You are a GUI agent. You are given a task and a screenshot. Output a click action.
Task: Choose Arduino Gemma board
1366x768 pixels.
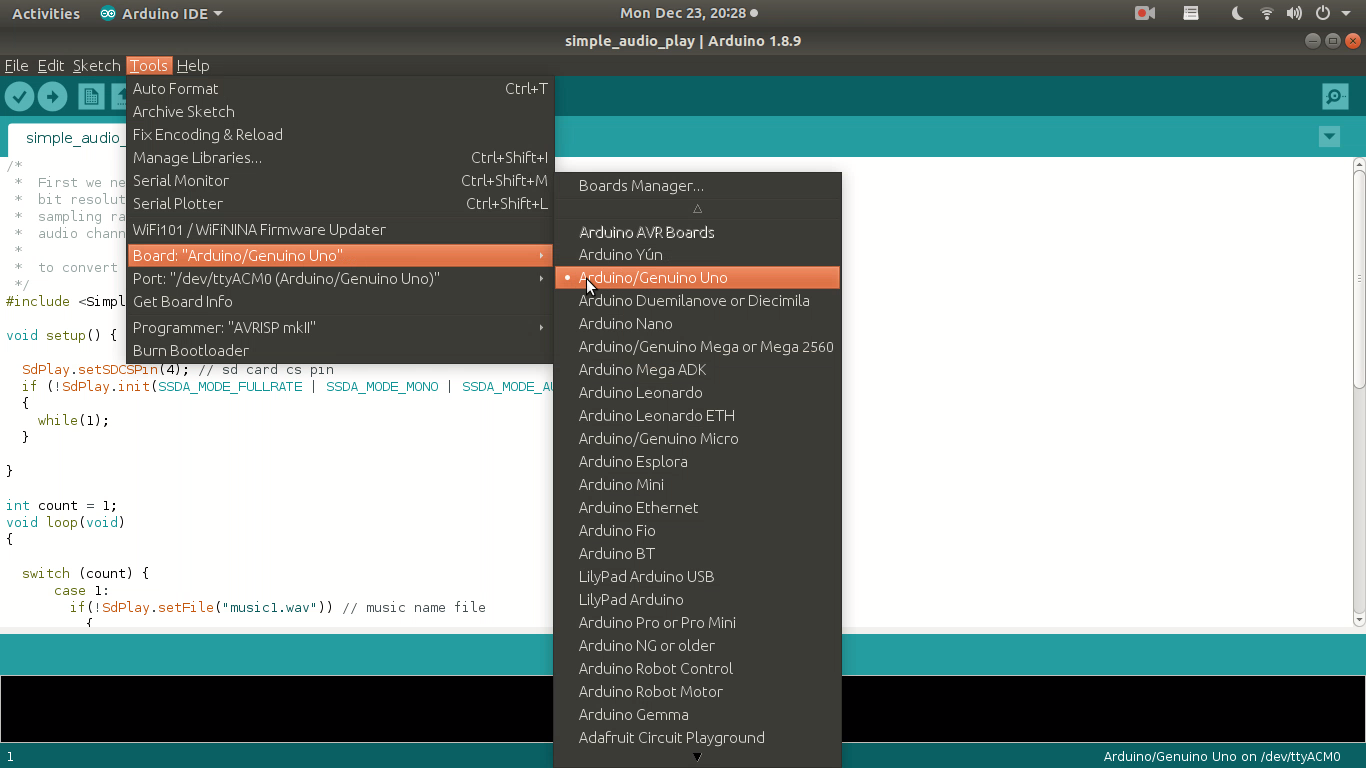pos(697,715)
